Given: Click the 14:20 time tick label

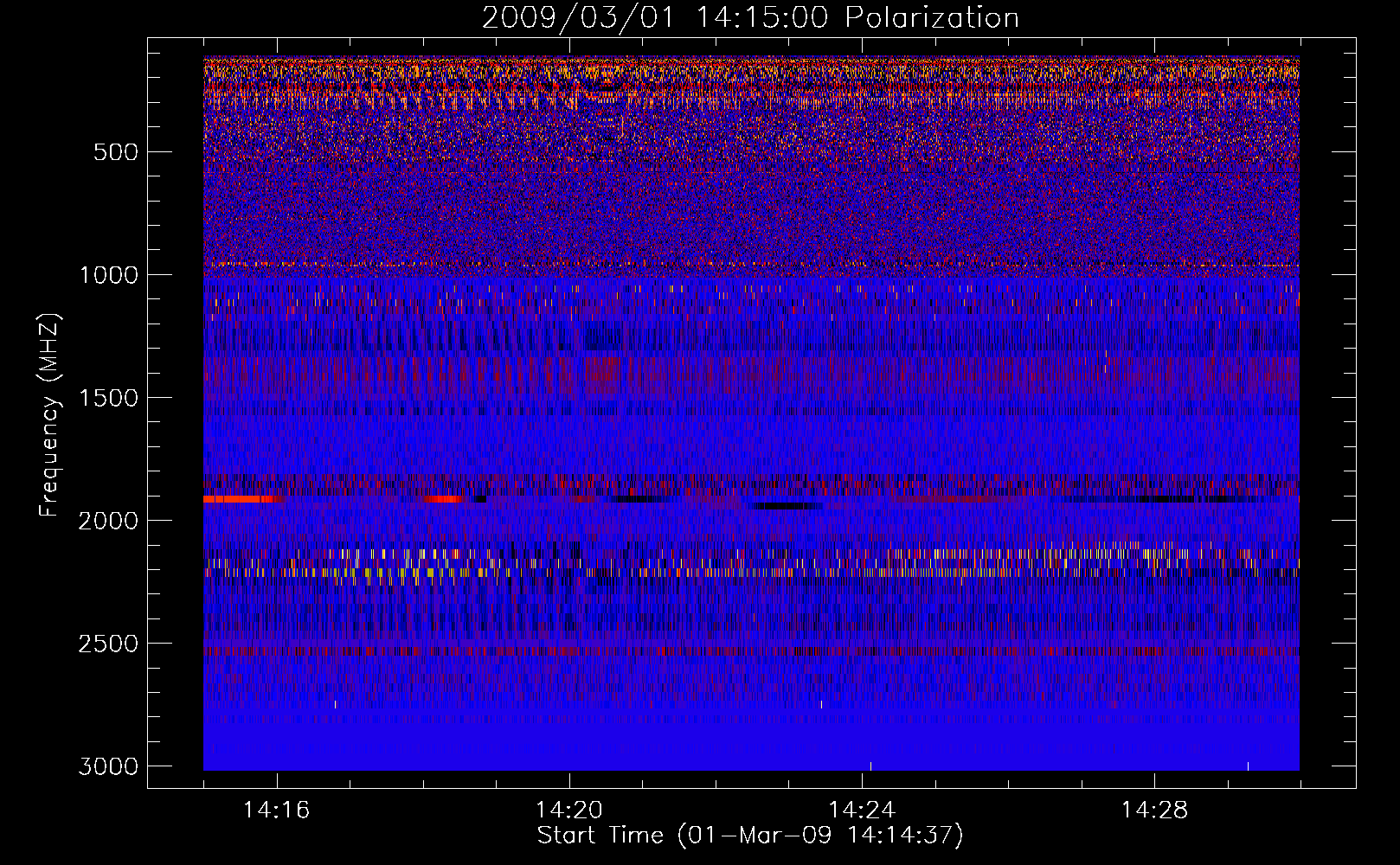Looking at the screenshot, I should coord(569,811).
